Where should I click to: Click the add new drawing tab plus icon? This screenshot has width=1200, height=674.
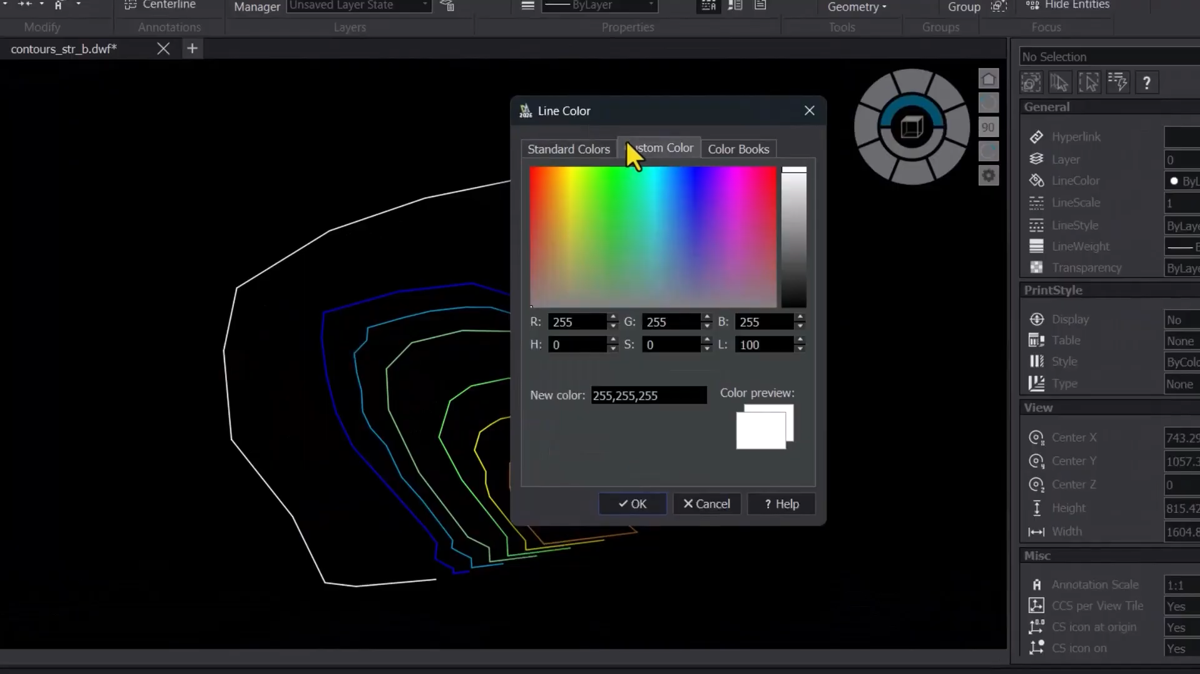tap(192, 48)
